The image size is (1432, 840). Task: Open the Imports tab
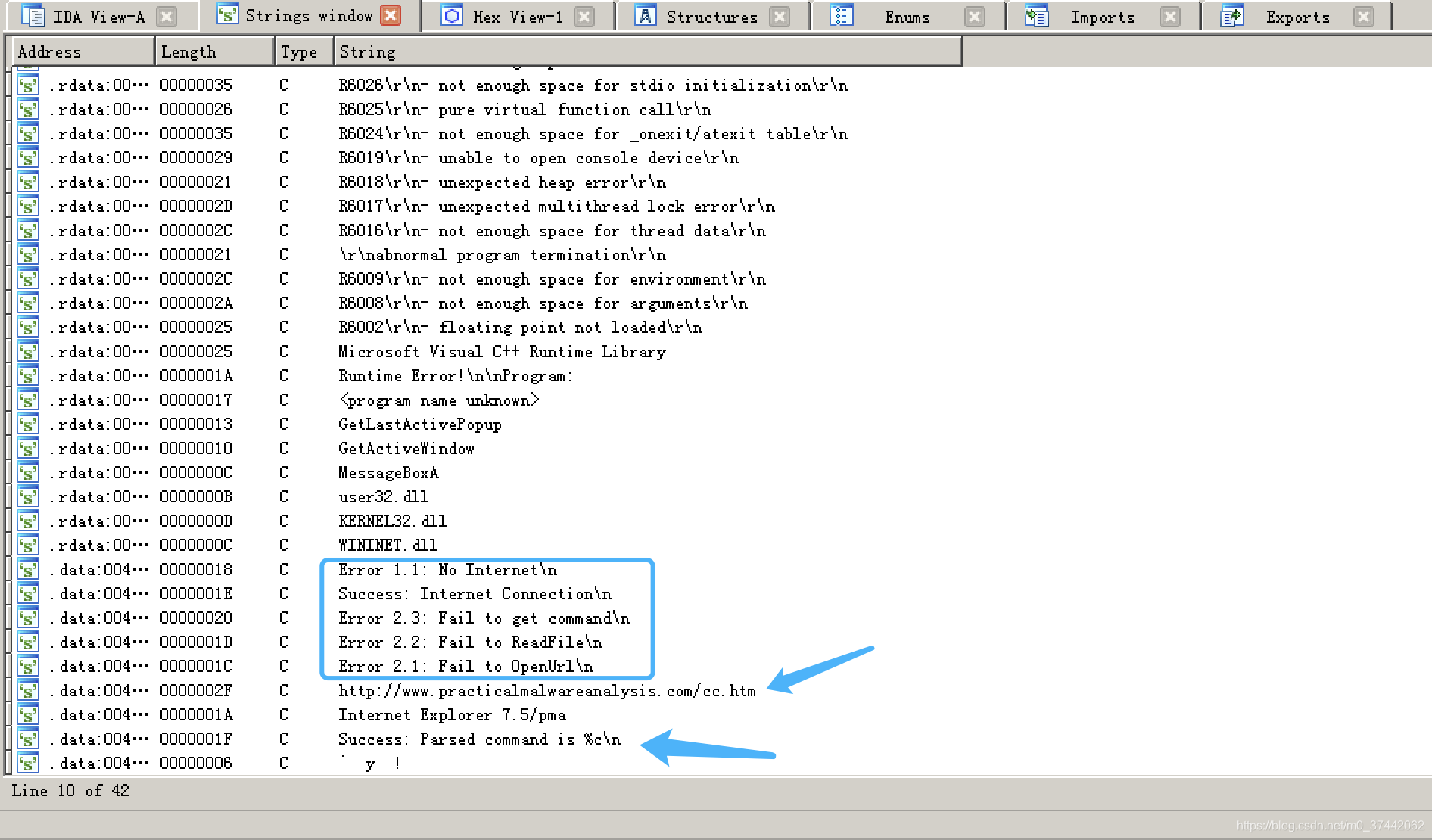pos(1102,16)
